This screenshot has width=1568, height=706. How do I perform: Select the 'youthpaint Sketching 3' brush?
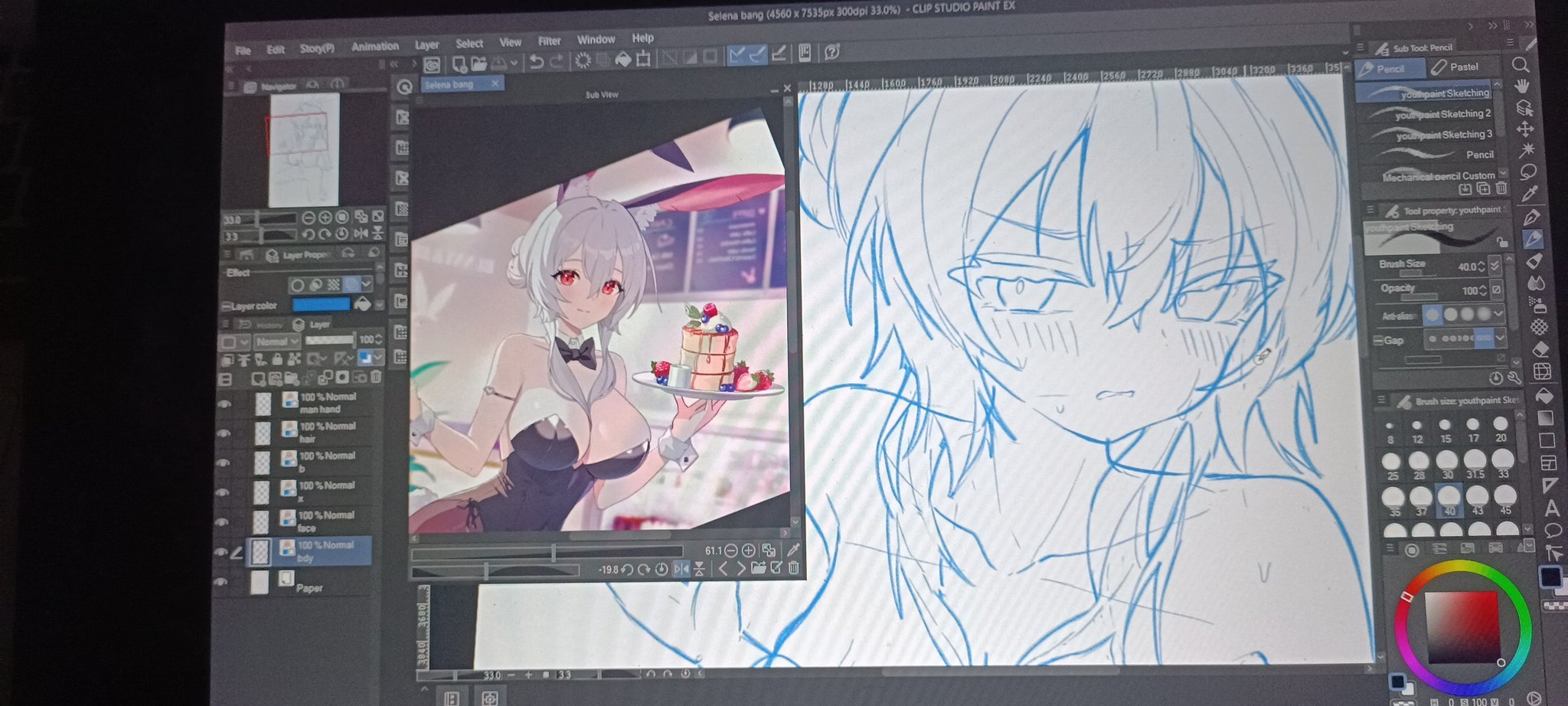coord(1430,135)
